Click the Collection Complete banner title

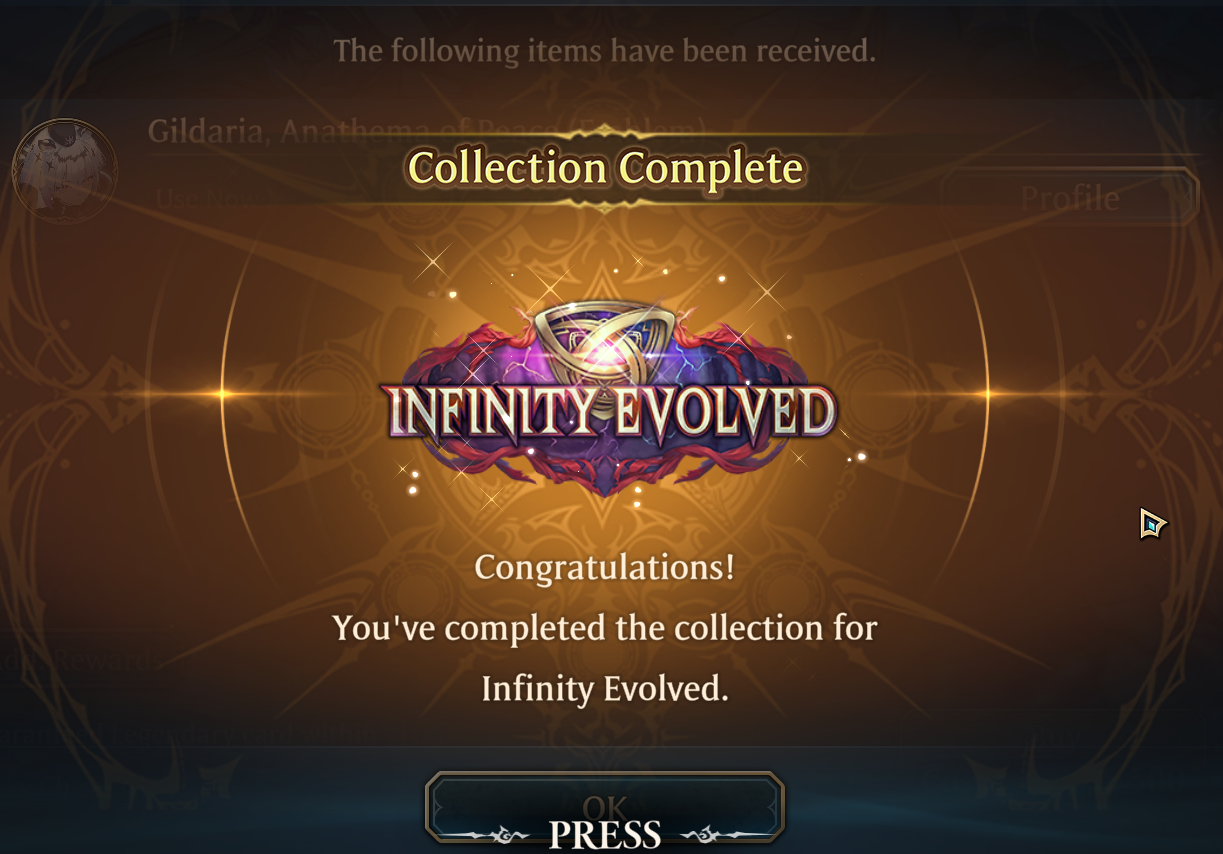coord(604,167)
